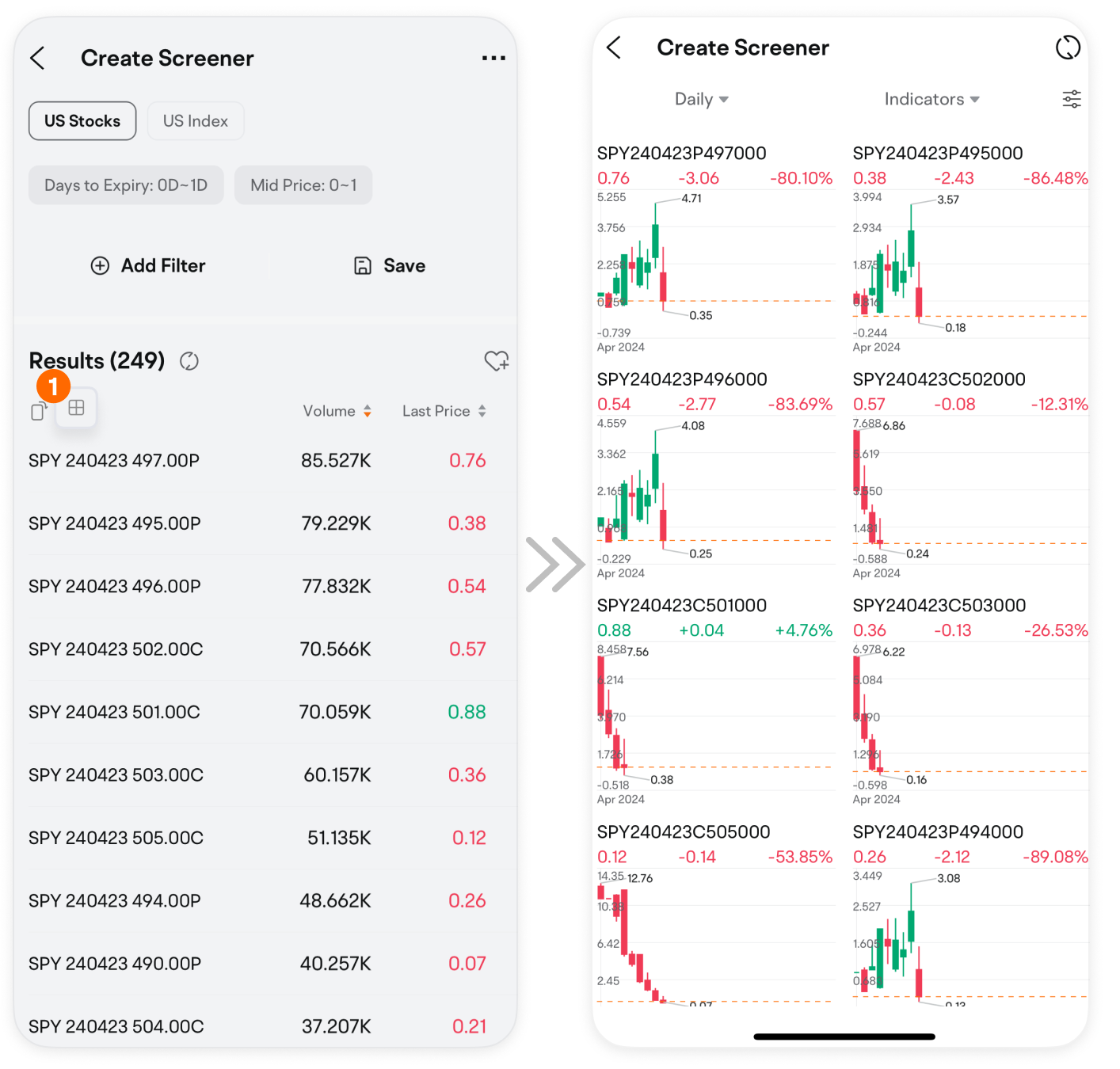Select the list view icon below Results
The image size is (1120, 1069).
(38, 410)
